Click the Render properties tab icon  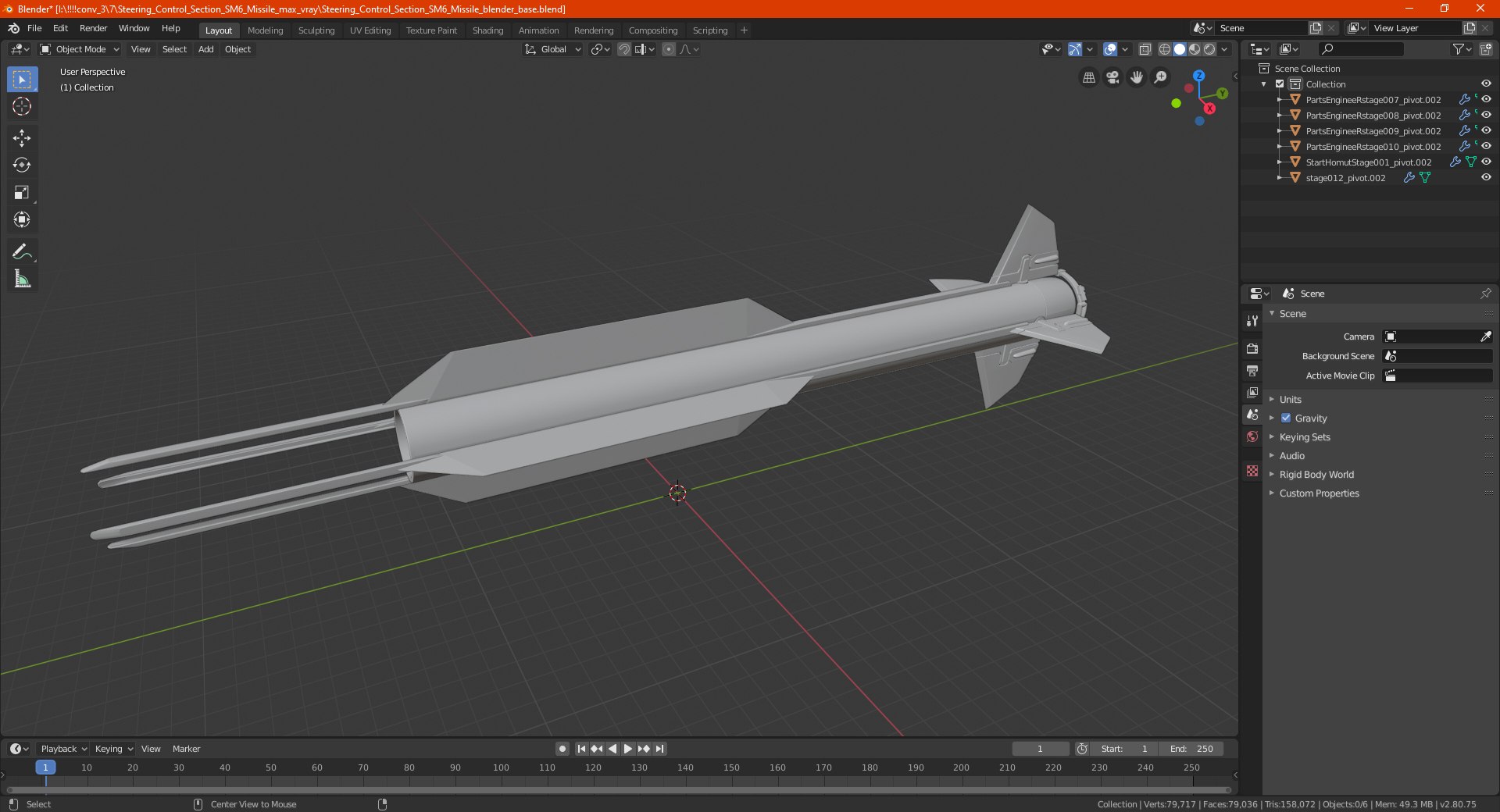1252,348
